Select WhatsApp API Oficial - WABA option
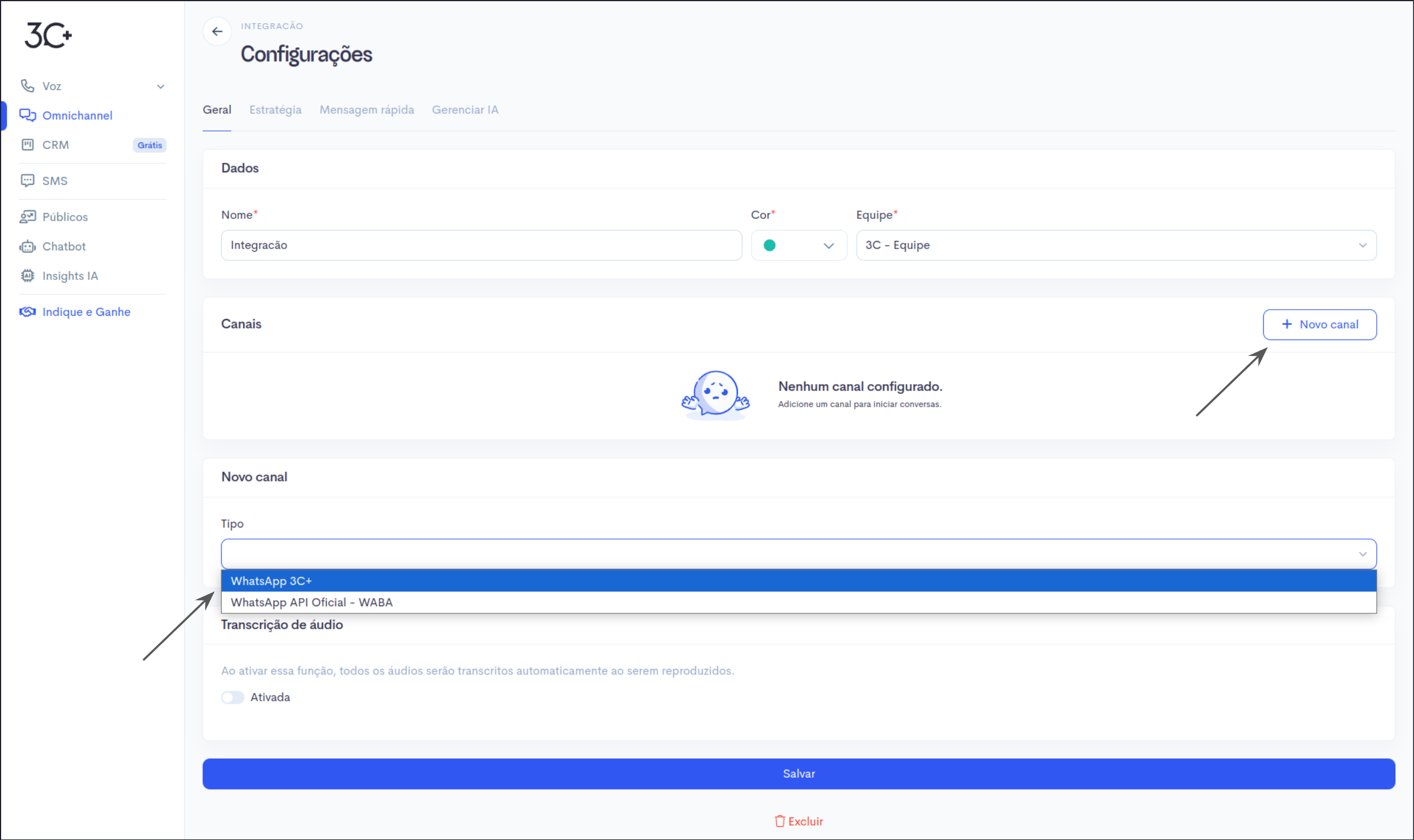 point(799,602)
